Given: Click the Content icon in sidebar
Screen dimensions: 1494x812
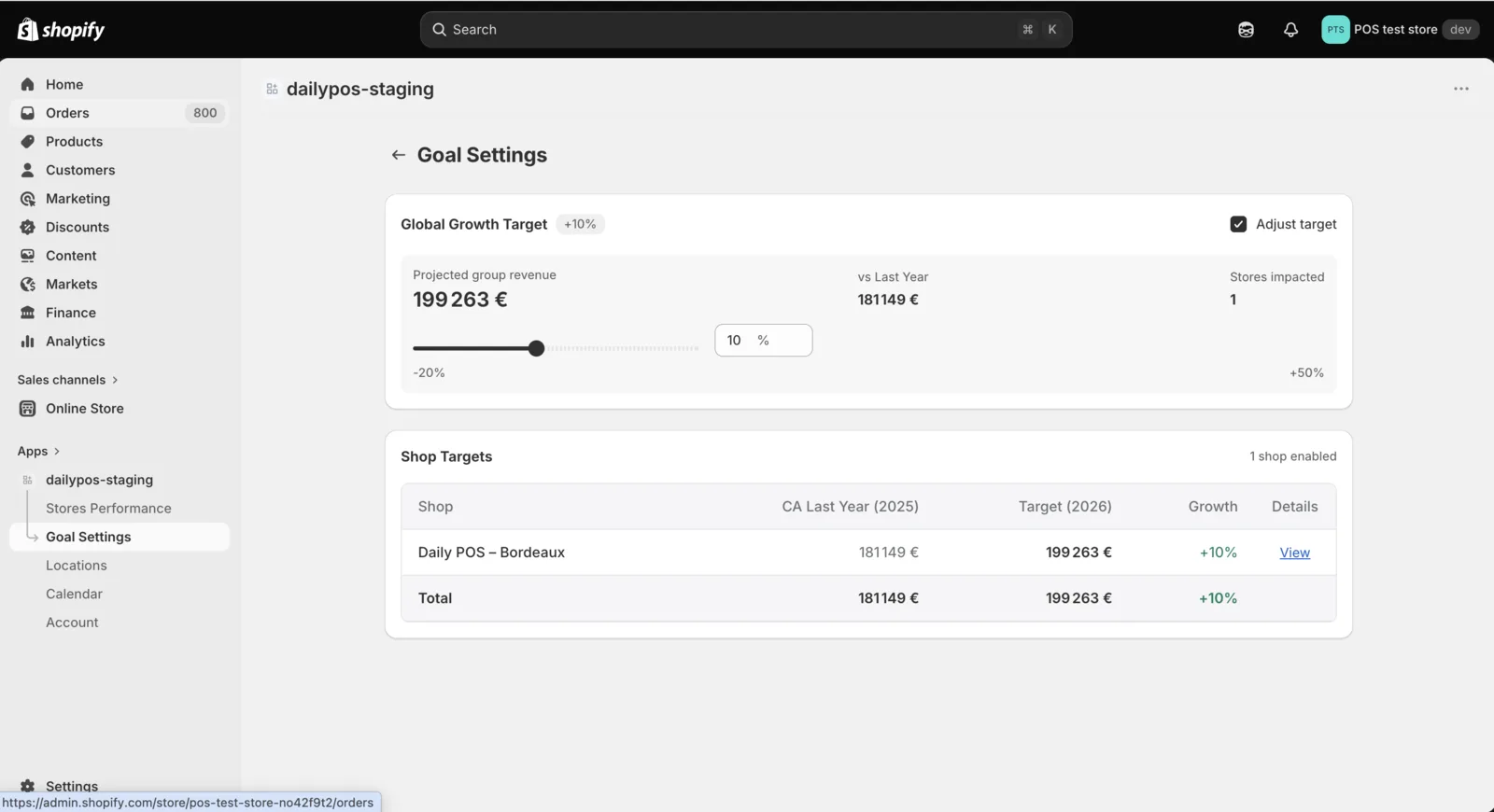Looking at the screenshot, I should pyautogui.click(x=27, y=256).
